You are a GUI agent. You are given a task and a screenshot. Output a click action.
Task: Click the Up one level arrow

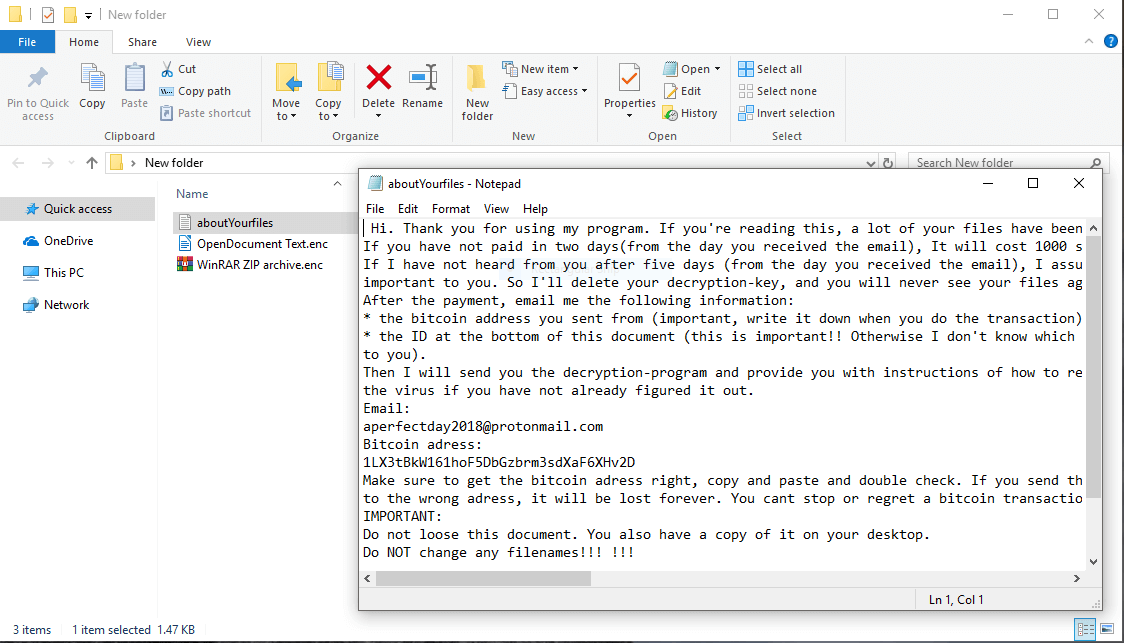click(92, 163)
